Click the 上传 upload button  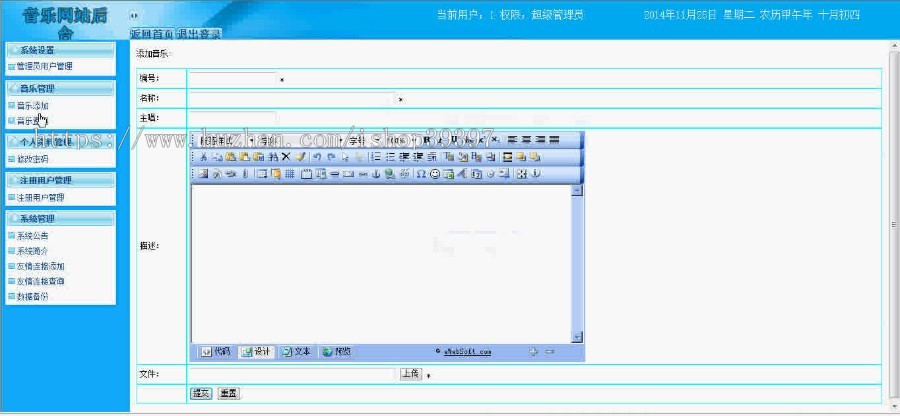pos(410,374)
